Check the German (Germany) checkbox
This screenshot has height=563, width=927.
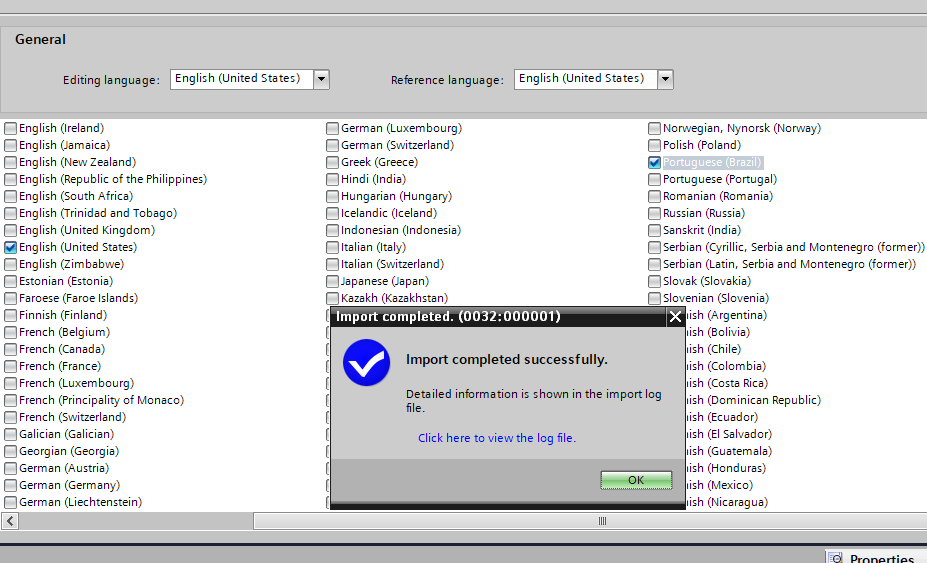10,486
